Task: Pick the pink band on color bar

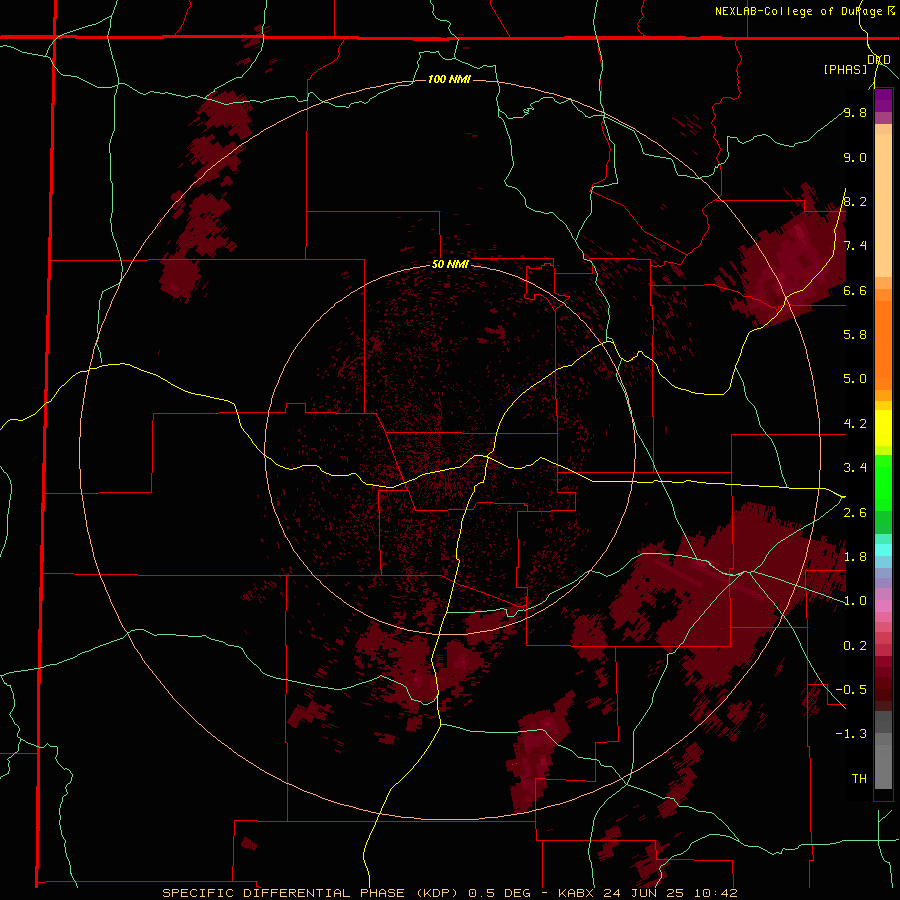Action: point(883,606)
